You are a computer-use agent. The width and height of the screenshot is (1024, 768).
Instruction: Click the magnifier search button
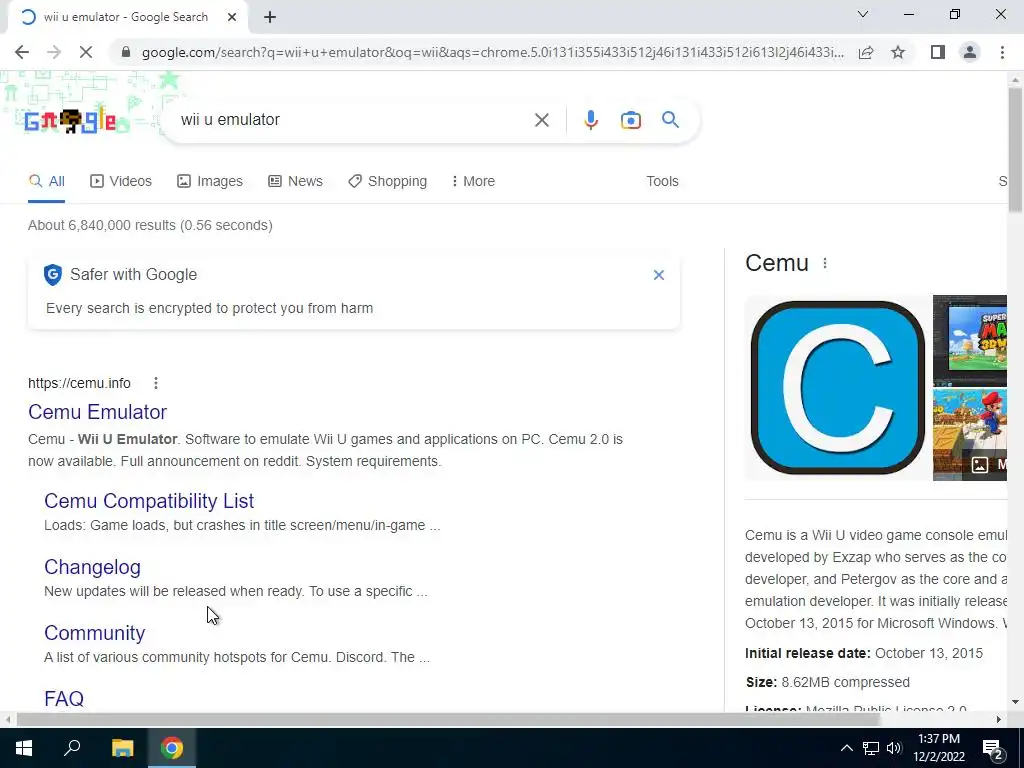pyautogui.click(x=670, y=120)
